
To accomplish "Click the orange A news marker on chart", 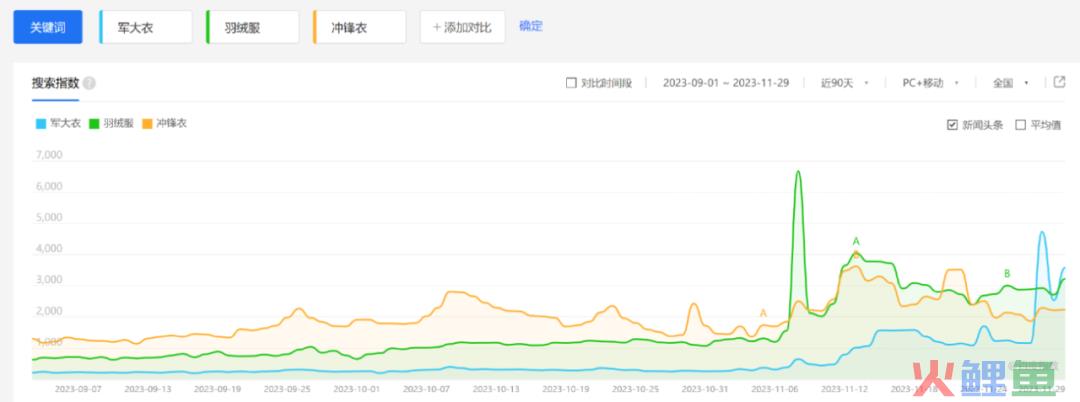I will (763, 313).
